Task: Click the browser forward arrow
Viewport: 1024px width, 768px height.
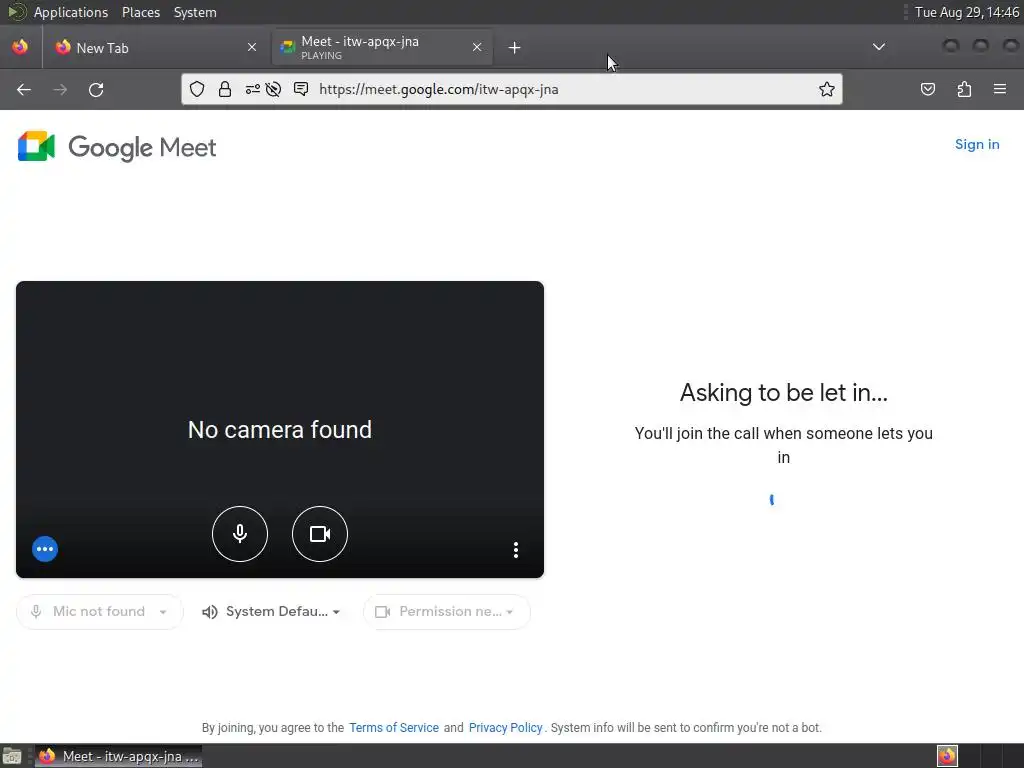Action: coord(60,89)
